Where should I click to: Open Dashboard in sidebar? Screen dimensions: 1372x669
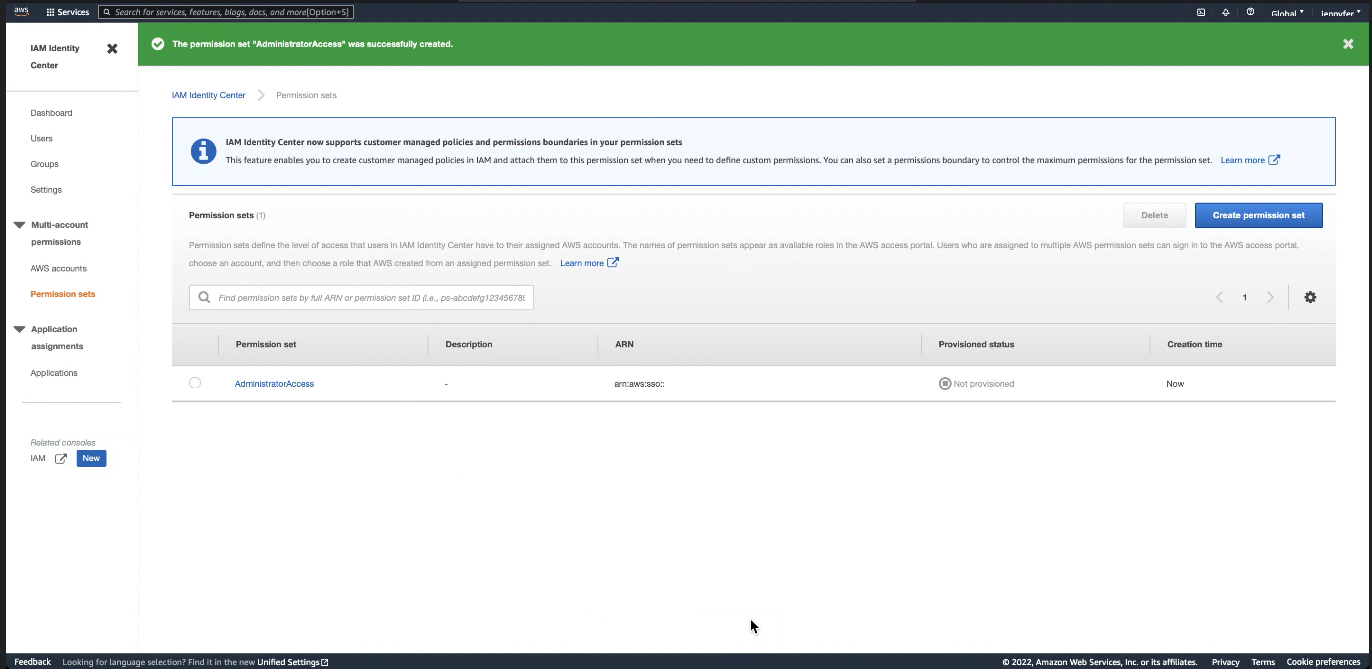click(x=51, y=113)
